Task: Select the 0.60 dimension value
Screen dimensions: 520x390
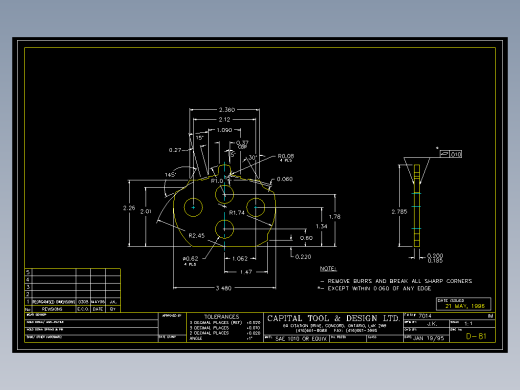Action: 306,238
